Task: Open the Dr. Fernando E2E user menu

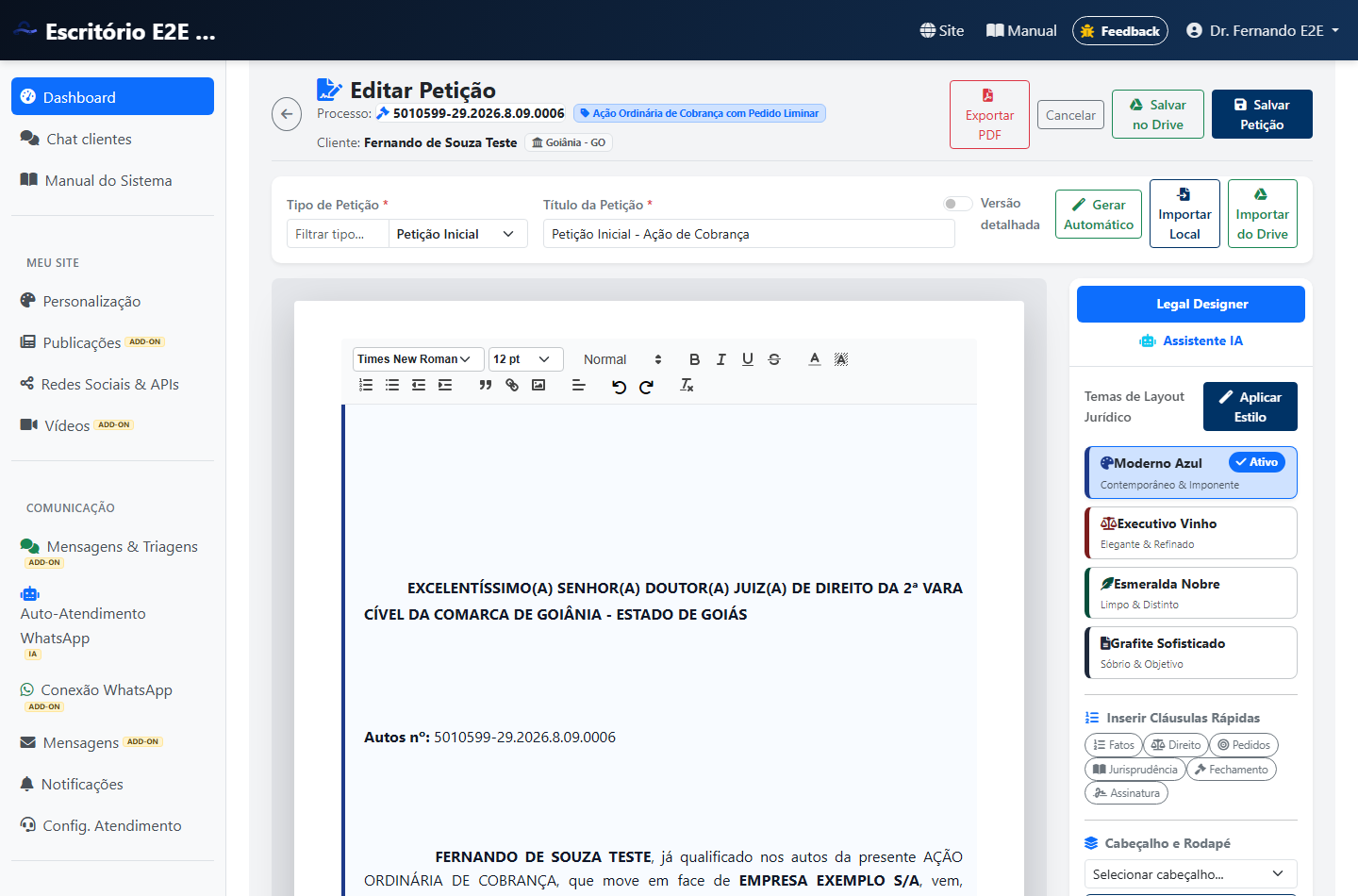Action: point(1263,30)
